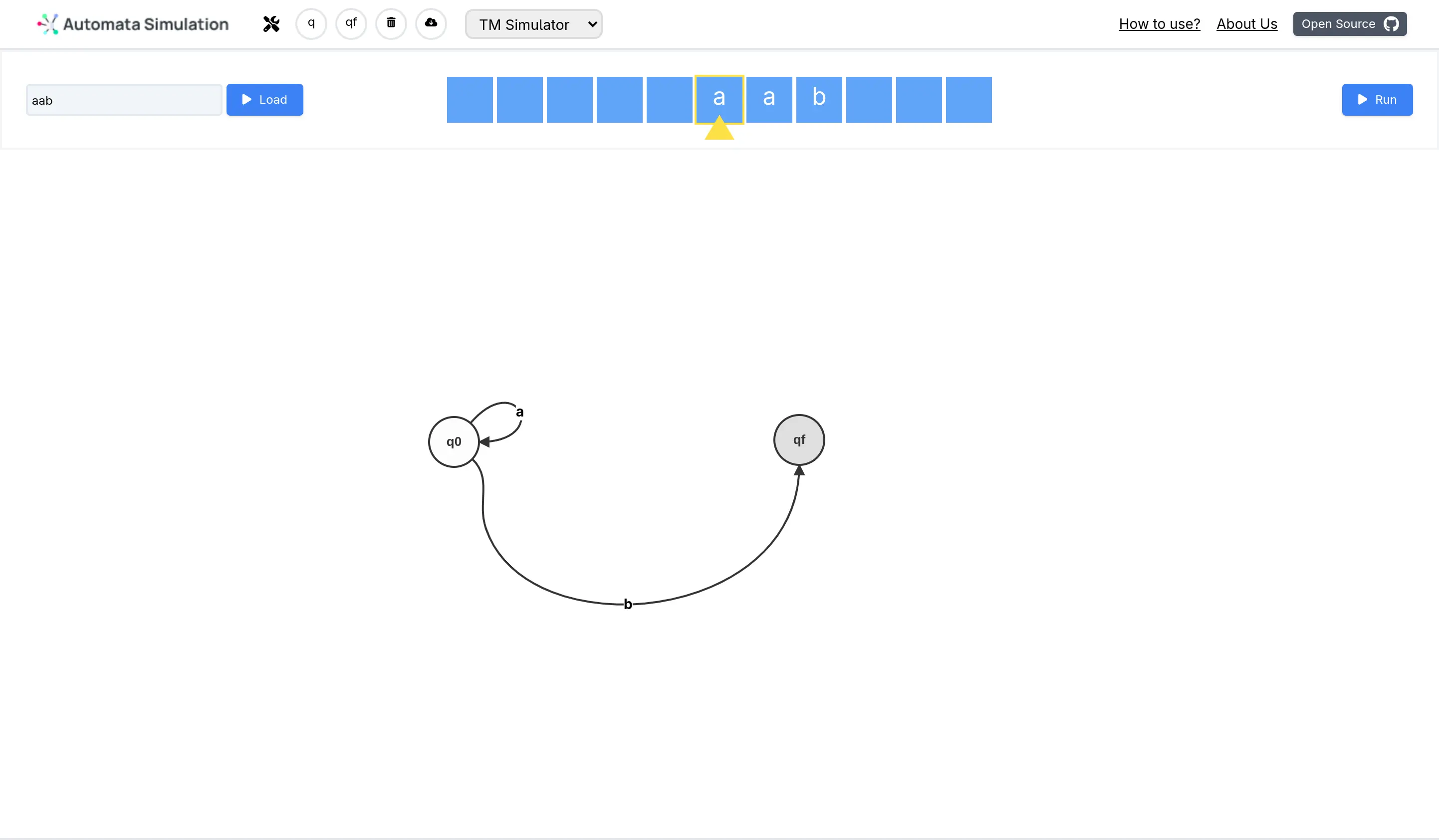Click the GitHub icon in Open Source
Image resolution: width=1439 pixels, height=840 pixels.
point(1391,24)
